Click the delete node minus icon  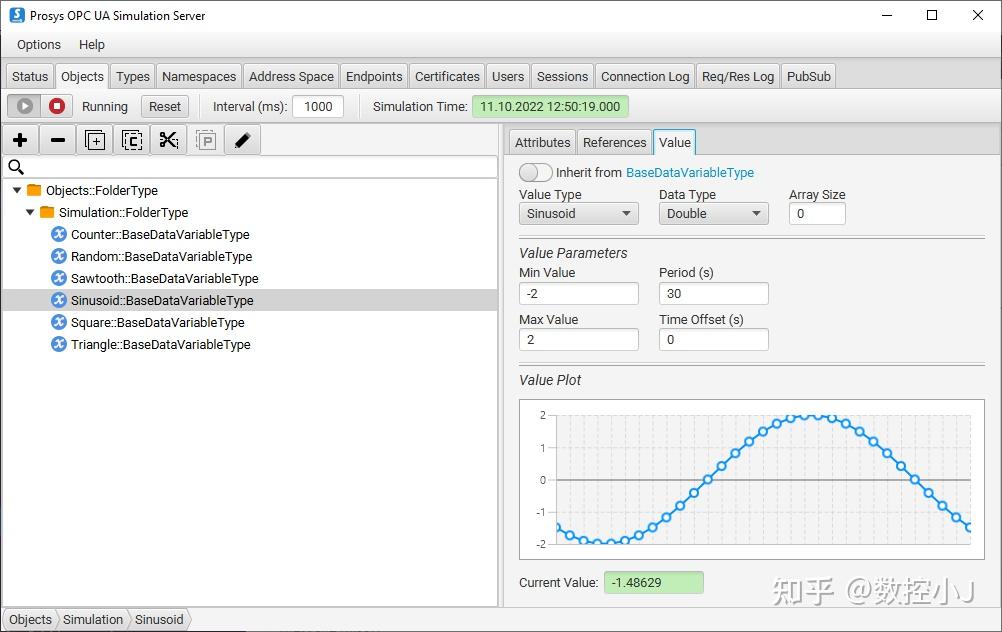57,140
